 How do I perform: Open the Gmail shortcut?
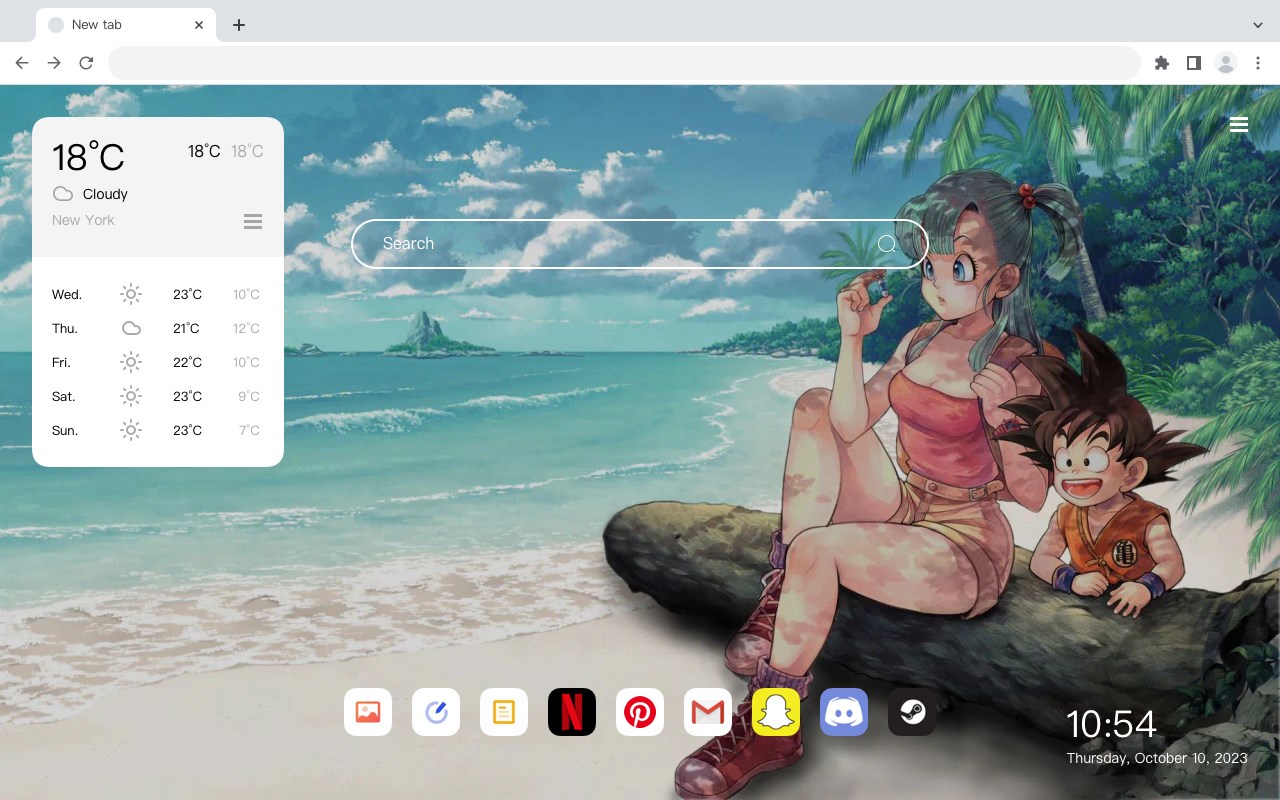click(x=708, y=712)
